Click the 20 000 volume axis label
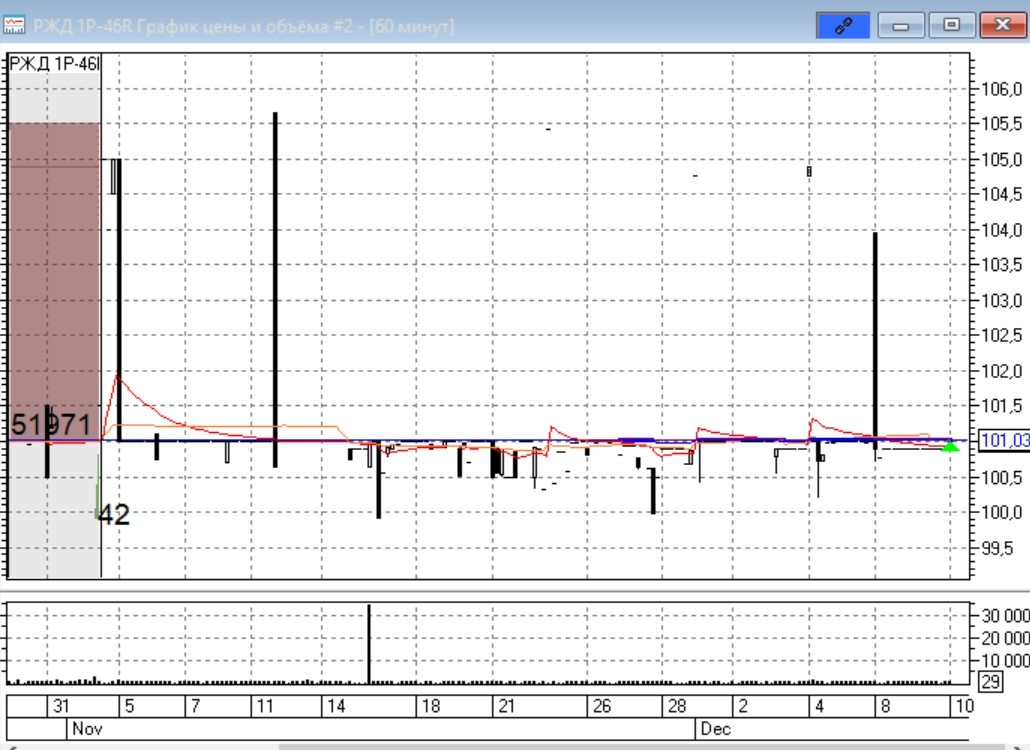Screen dimensions: 1030x750 click(x=1005, y=638)
